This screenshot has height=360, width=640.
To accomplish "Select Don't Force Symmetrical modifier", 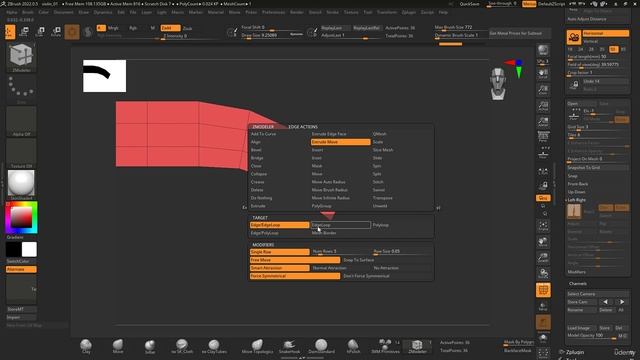I will pyautogui.click(x=387, y=276).
